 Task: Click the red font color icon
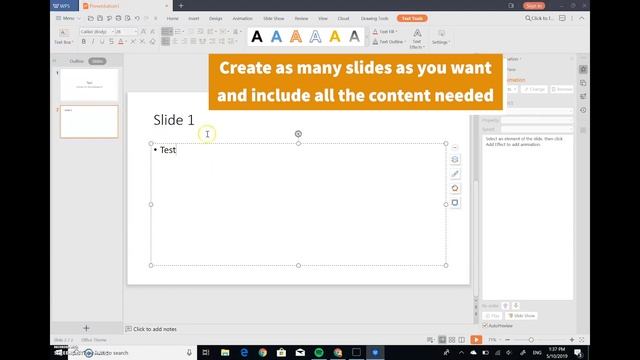click(120, 42)
